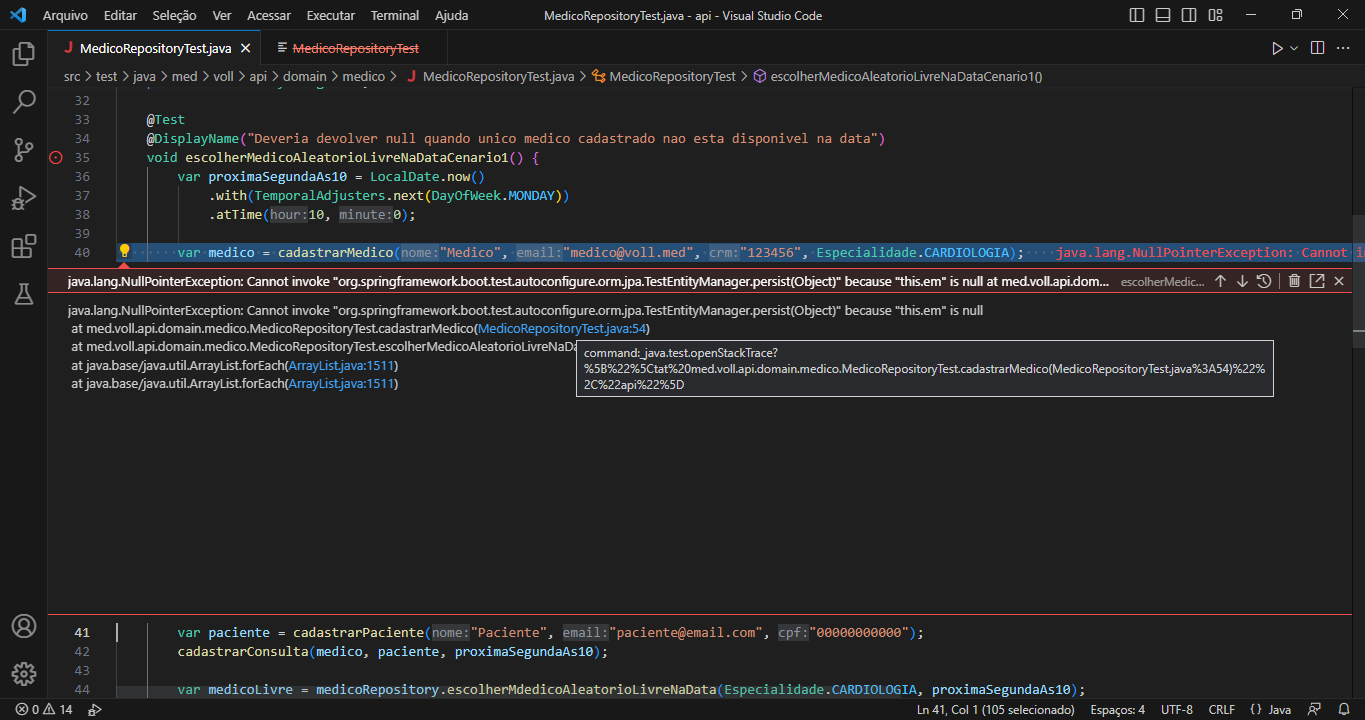This screenshot has width=1365, height=720.
Task: Open the Manage gear menu
Action: point(23,673)
